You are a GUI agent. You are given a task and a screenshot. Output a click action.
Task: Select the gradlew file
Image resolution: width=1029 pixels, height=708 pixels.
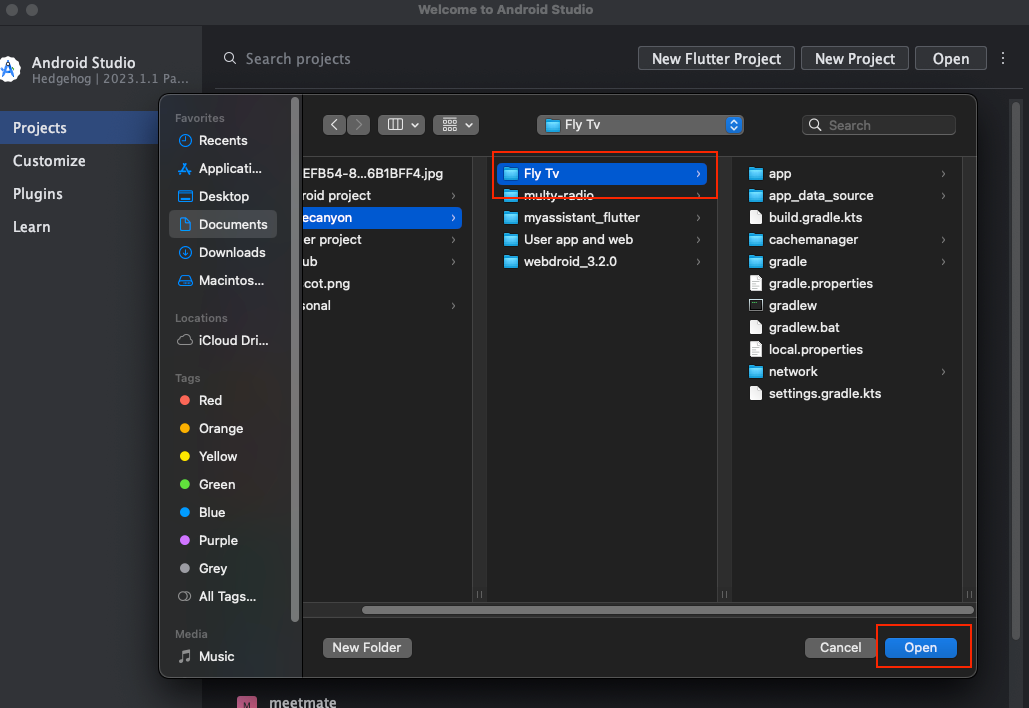click(792, 306)
